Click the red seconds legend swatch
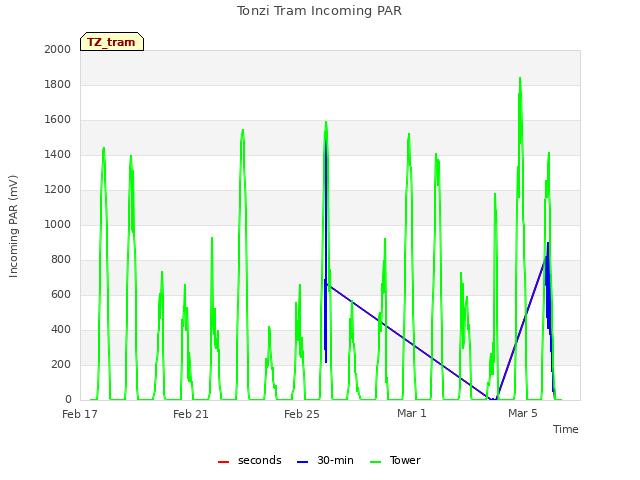This screenshot has height=480, width=640. (x=223, y=462)
